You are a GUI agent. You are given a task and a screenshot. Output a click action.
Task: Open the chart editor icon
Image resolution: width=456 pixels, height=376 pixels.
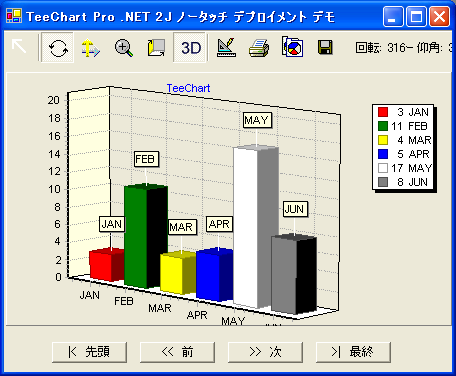pyautogui.click(x=226, y=47)
